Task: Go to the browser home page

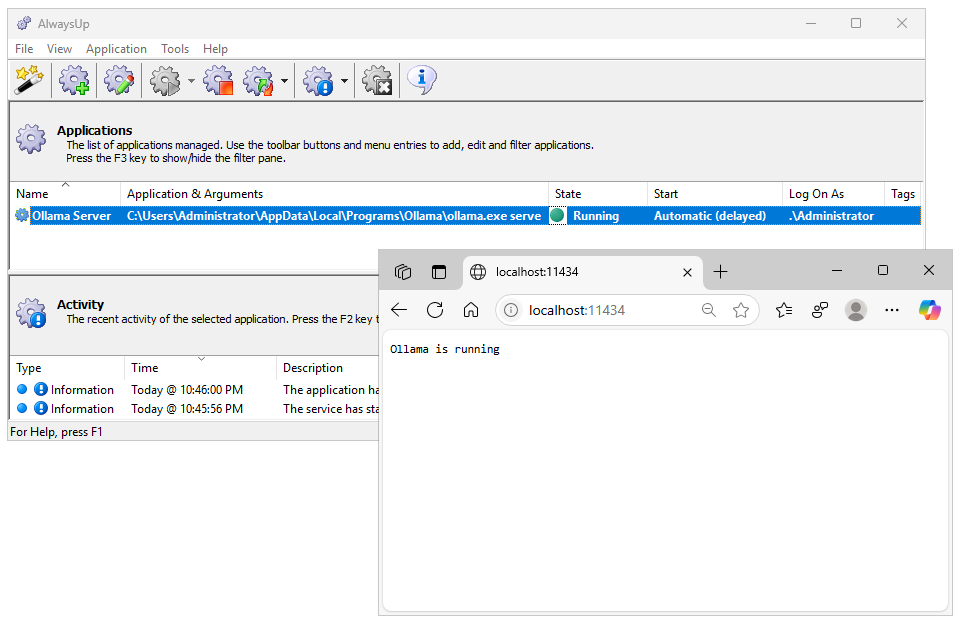Action: (471, 310)
